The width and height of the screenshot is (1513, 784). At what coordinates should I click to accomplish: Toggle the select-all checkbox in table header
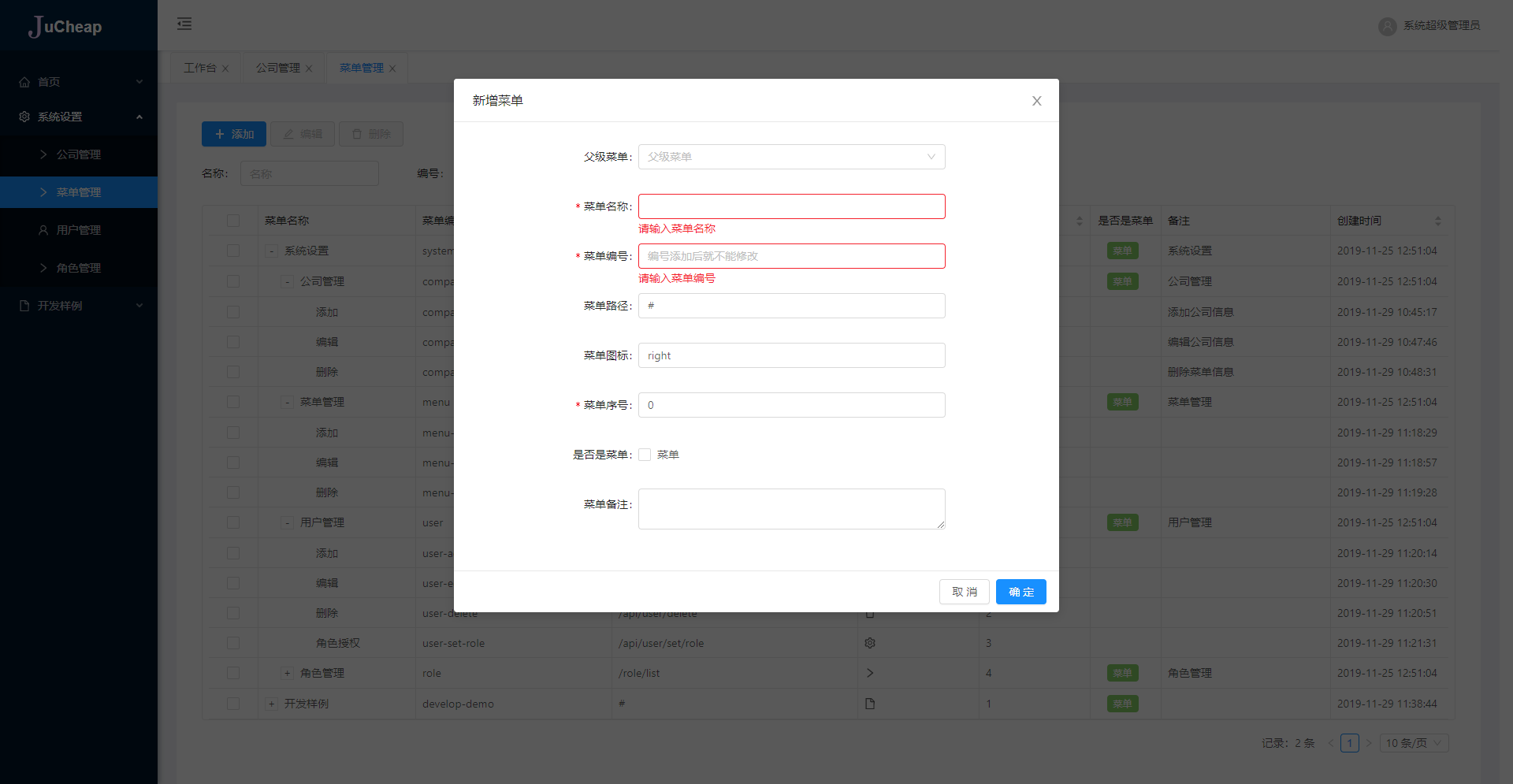click(x=233, y=221)
